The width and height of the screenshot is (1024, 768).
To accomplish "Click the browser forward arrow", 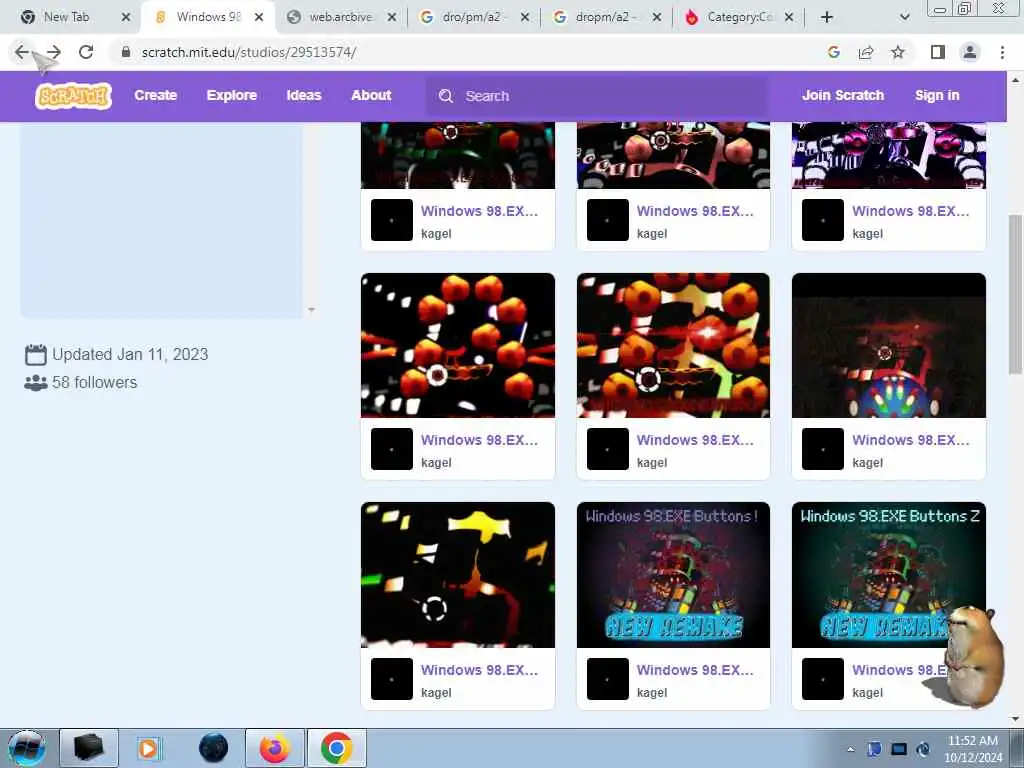I will [54, 52].
